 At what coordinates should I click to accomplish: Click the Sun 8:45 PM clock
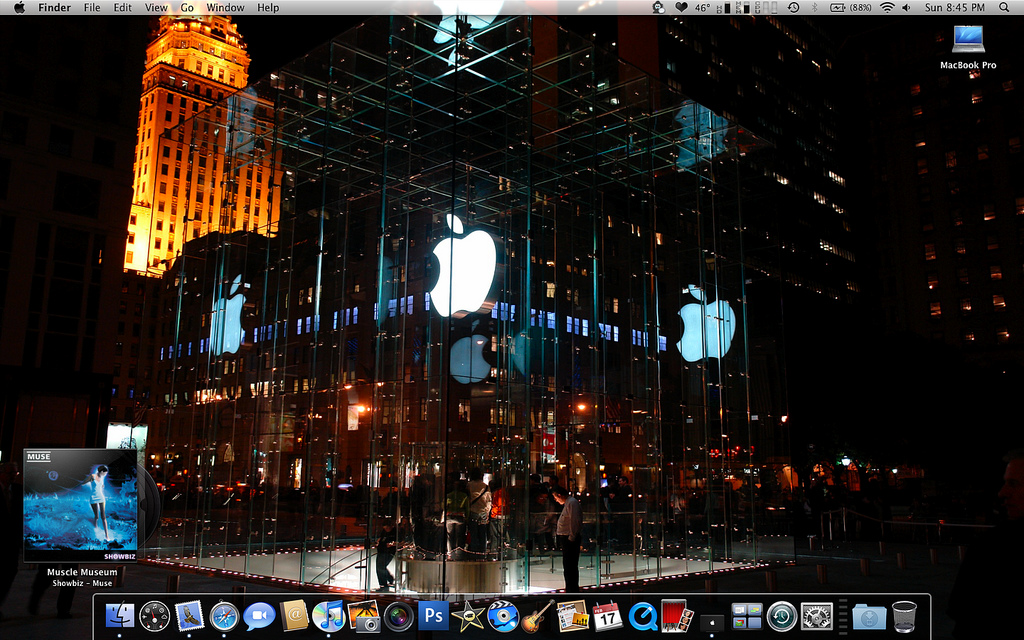pyautogui.click(x=955, y=7)
